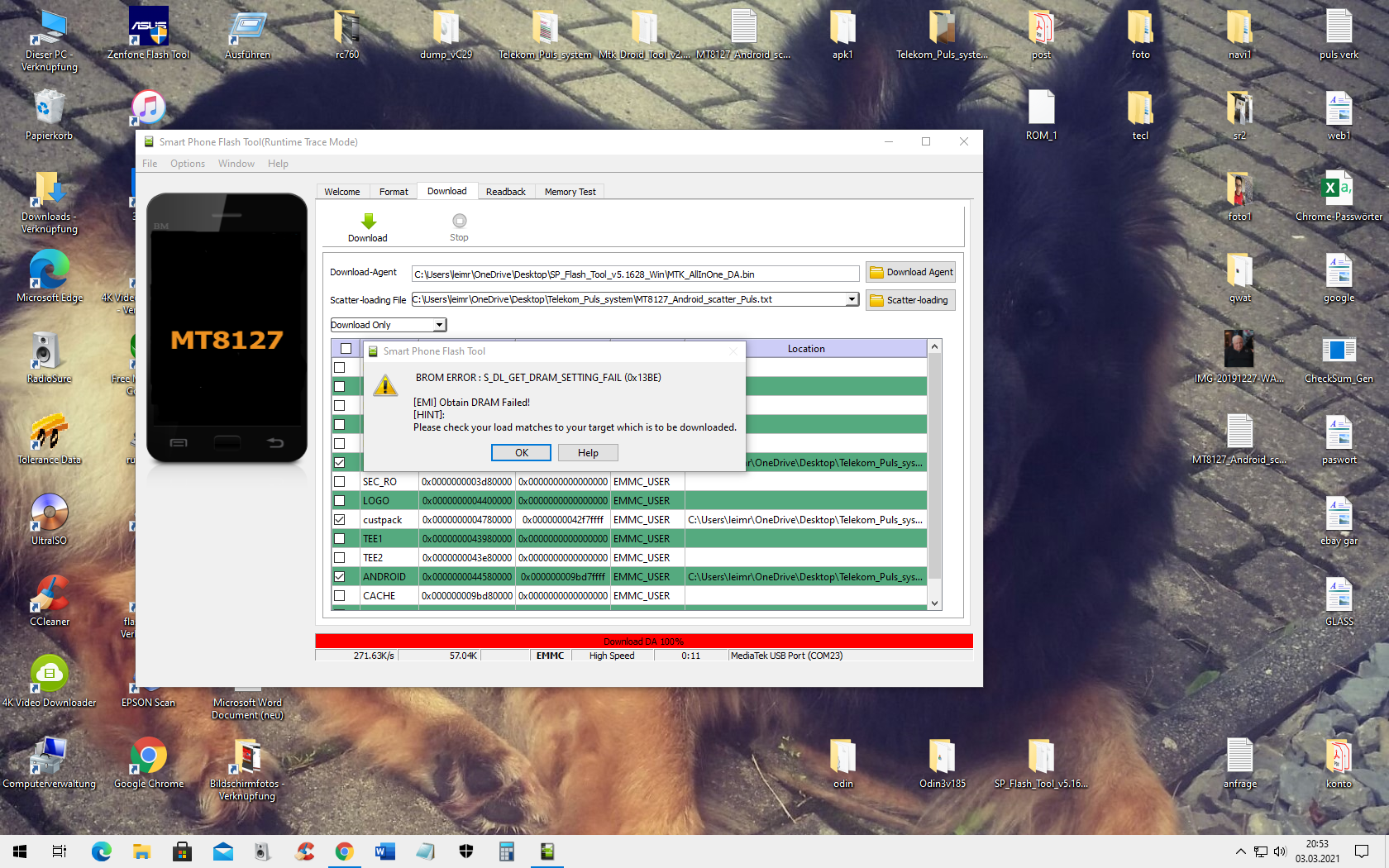Click the taskbar clock showing 20:53
Viewport: 1389px width, 868px height.
pyautogui.click(x=1317, y=851)
